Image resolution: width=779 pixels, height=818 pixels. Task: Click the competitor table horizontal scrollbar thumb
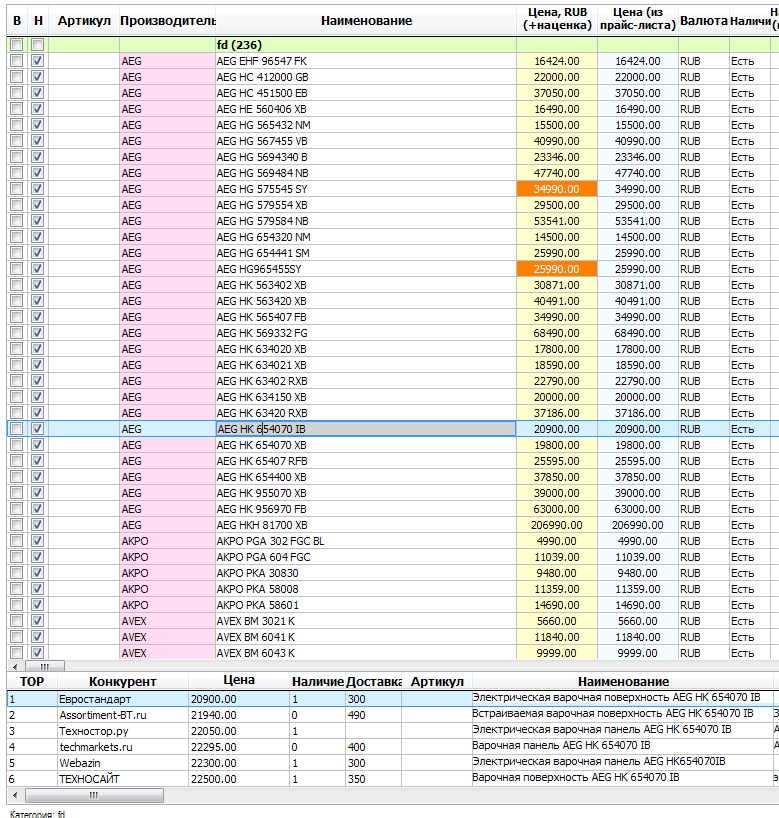(94, 796)
